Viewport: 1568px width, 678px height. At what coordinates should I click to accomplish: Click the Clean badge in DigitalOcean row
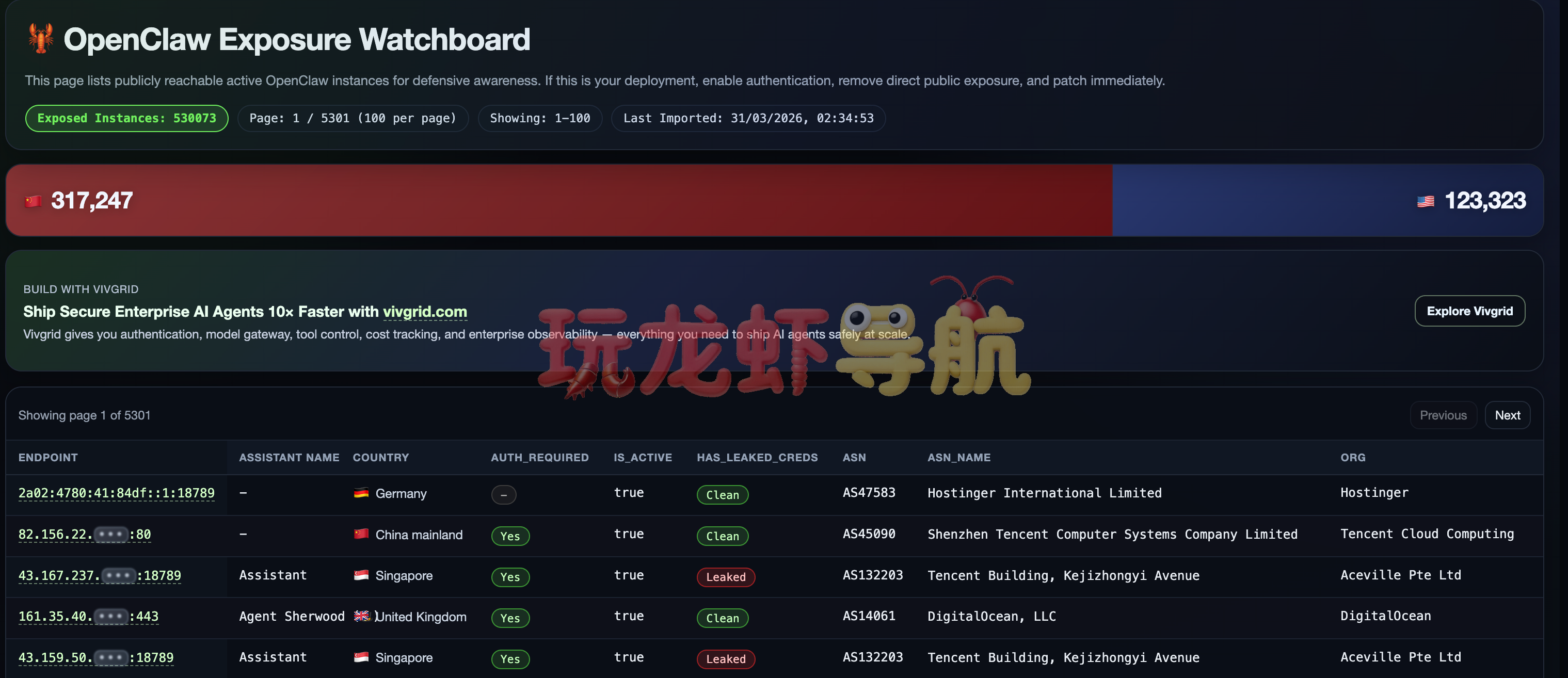pyautogui.click(x=723, y=618)
